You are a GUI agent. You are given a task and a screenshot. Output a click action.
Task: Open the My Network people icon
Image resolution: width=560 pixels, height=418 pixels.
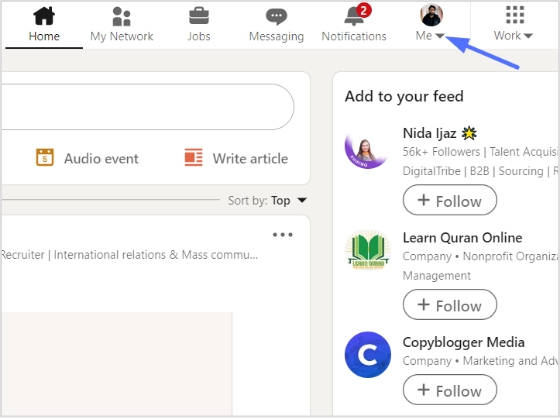(121, 16)
